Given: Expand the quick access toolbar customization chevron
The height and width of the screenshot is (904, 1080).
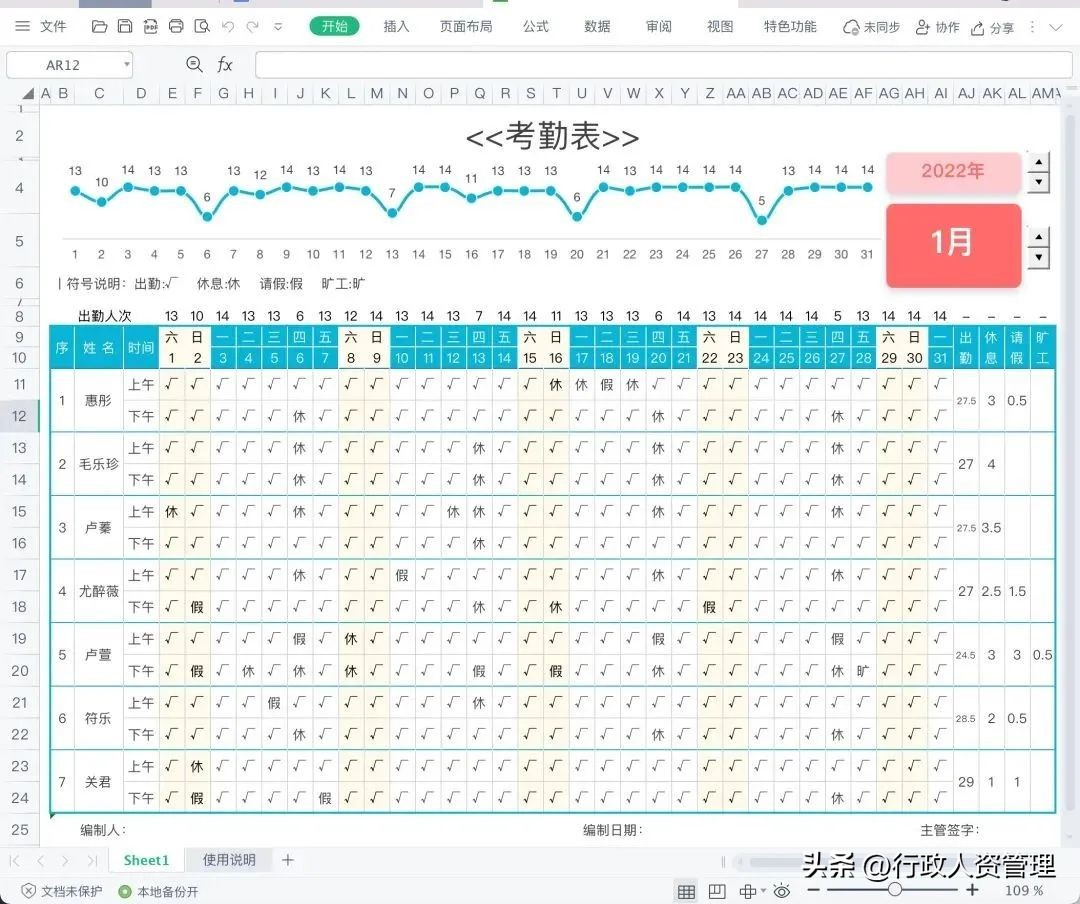Looking at the screenshot, I should (x=278, y=27).
